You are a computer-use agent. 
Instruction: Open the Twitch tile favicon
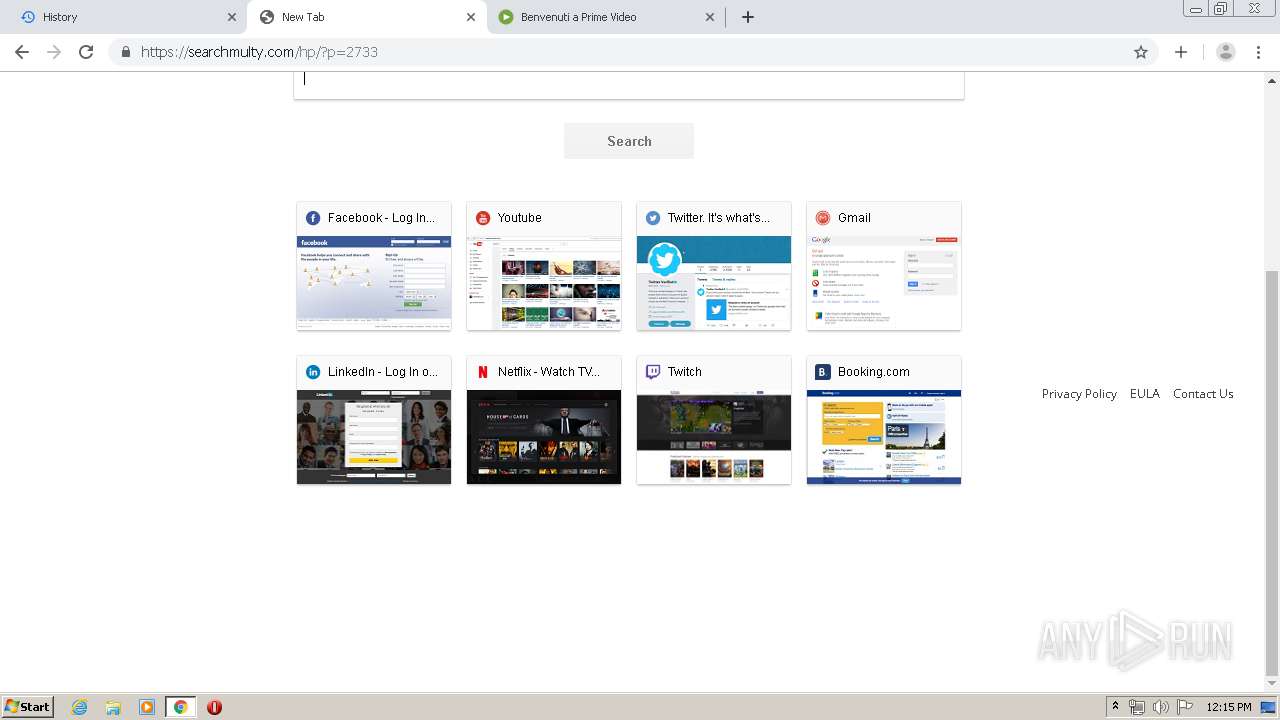[653, 372]
